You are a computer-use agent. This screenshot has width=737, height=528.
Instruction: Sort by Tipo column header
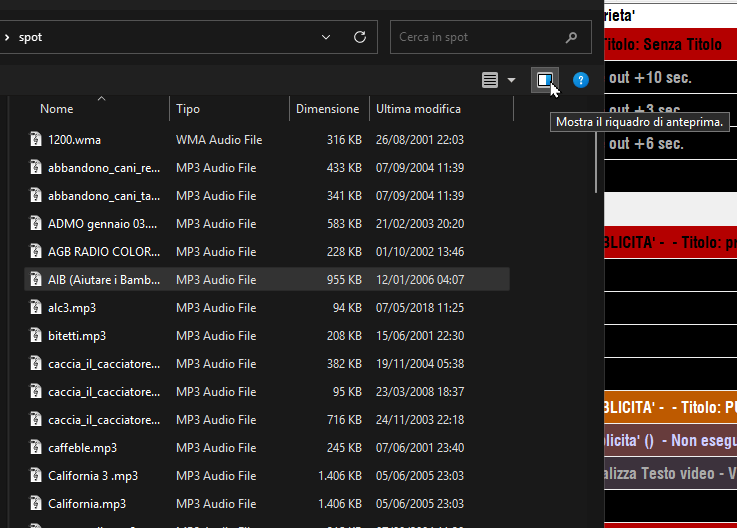pyautogui.click(x=188, y=109)
